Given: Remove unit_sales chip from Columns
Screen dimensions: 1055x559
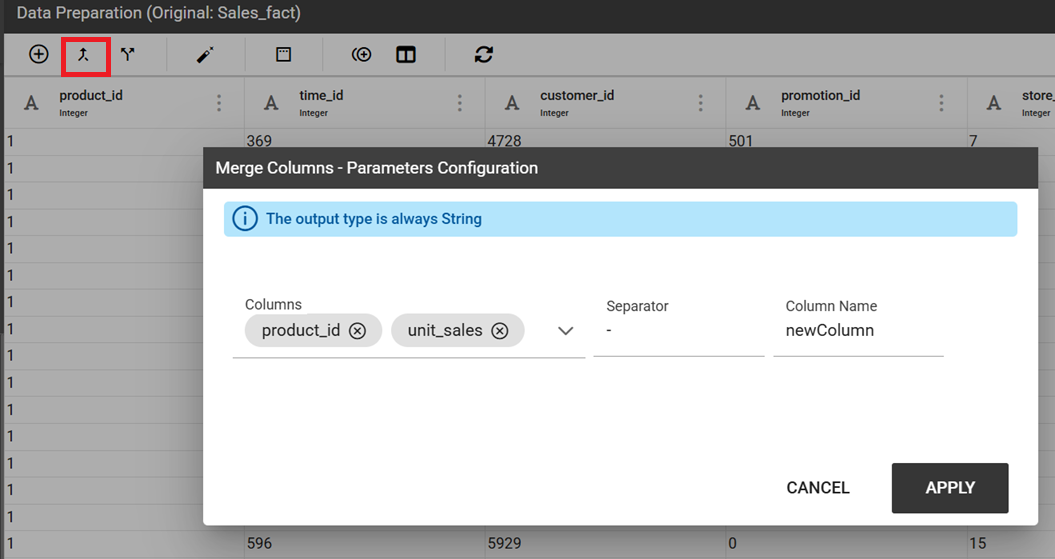Looking at the screenshot, I should click(x=499, y=331).
